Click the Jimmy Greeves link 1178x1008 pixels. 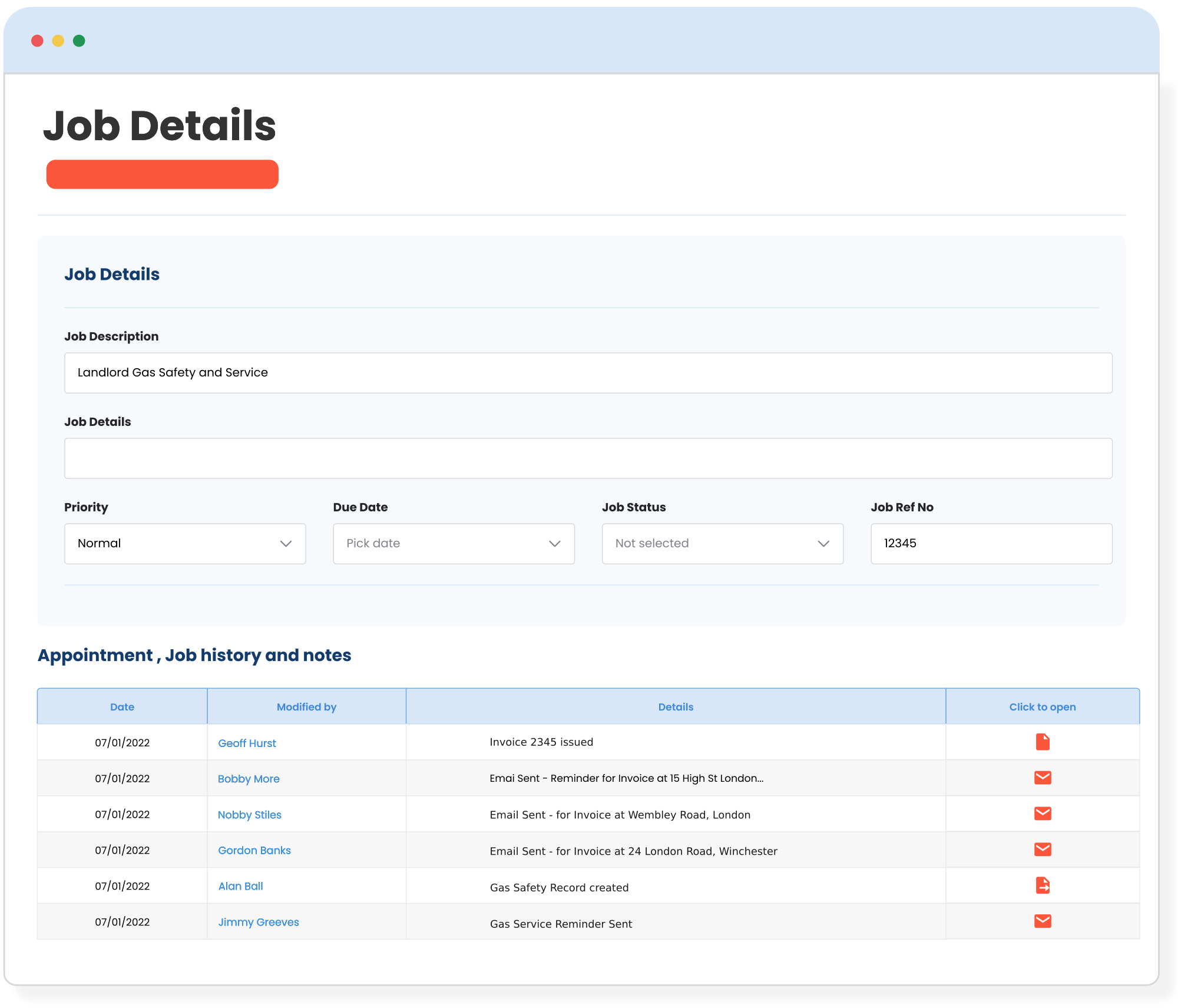tap(258, 922)
